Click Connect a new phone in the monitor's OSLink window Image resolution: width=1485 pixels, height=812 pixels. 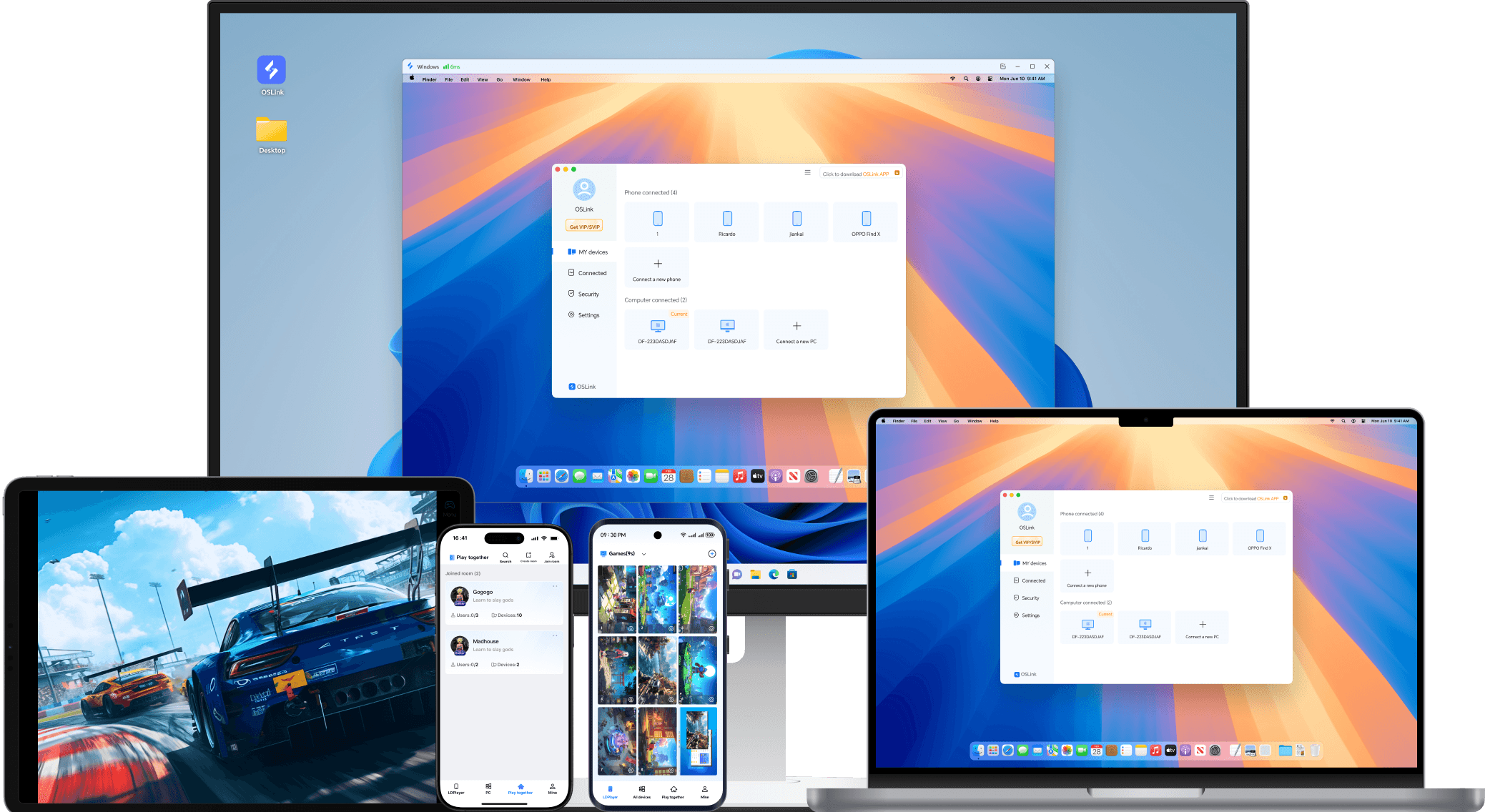click(657, 267)
